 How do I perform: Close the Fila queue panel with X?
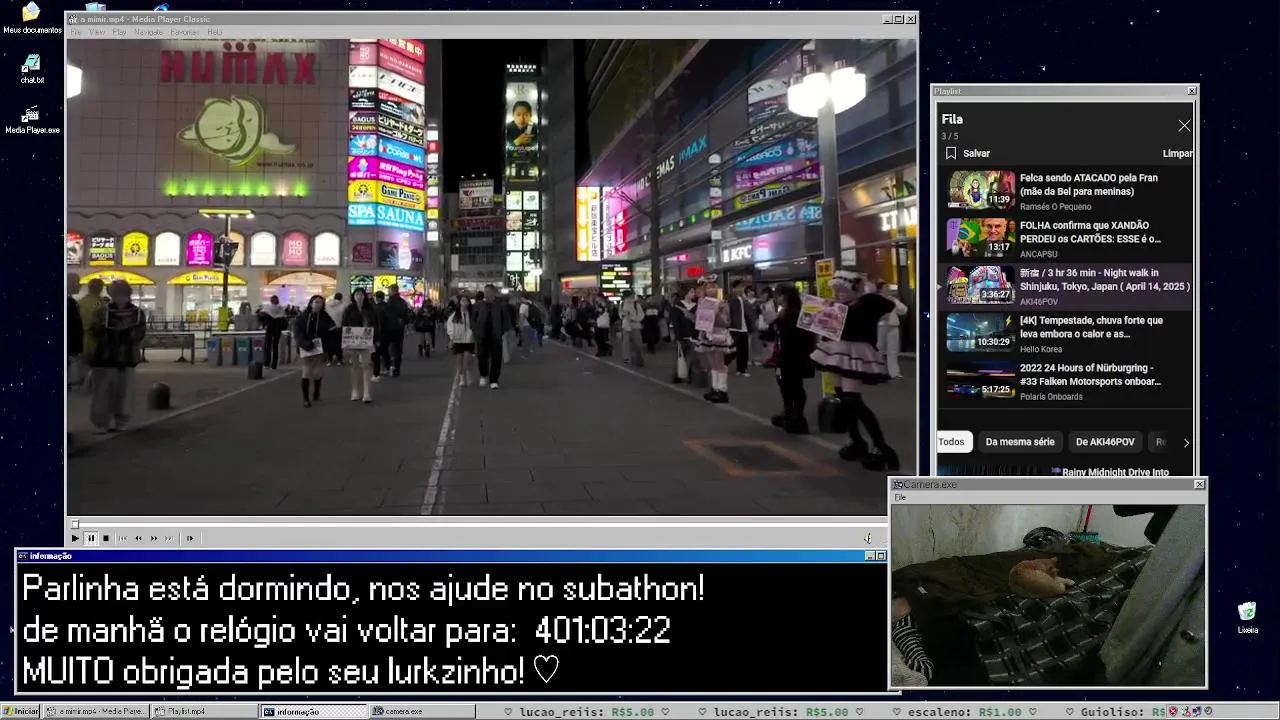(1184, 126)
